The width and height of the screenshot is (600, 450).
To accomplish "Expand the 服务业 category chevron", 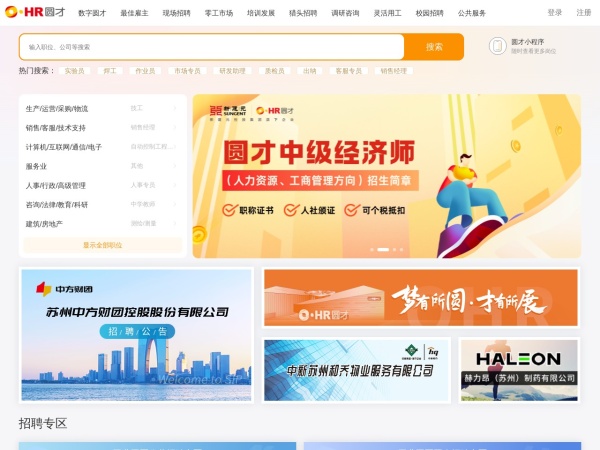I will [175, 166].
